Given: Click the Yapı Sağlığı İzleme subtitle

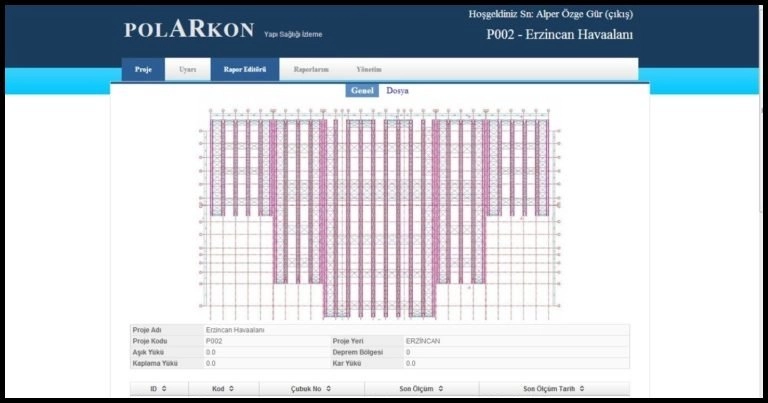Looking at the screenshot, I should coord(293,34).
